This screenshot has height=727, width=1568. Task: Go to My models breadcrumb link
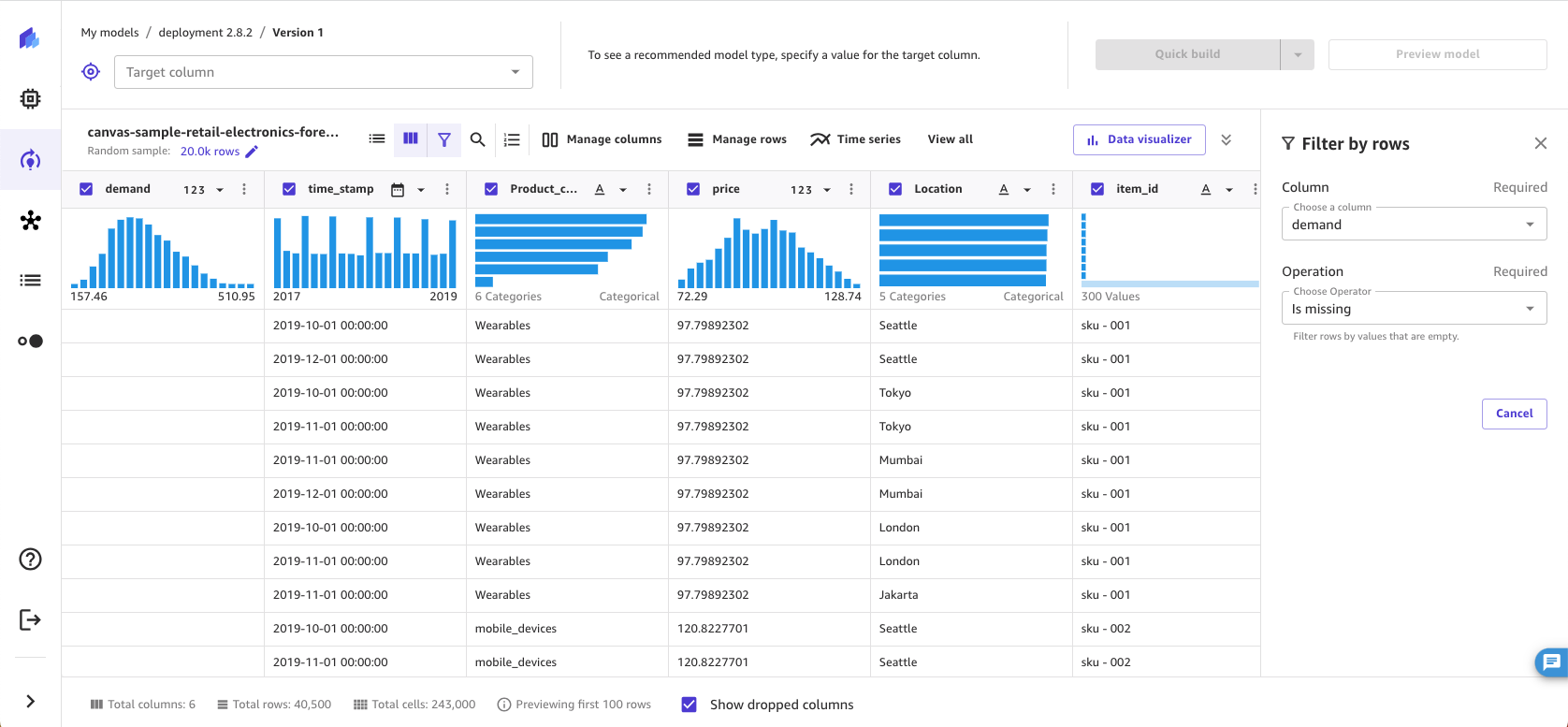tap(109, 33)
